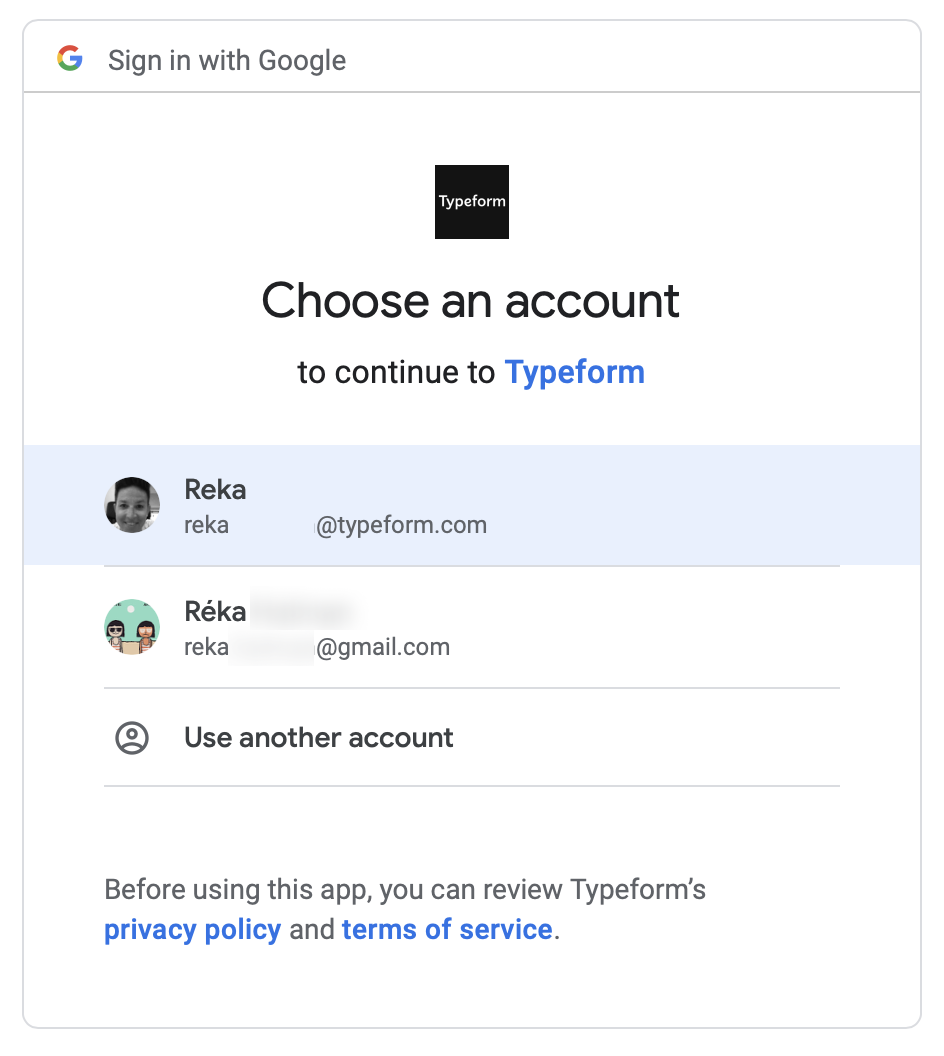Click the Réka gmail cartoon avatar
The image size is (944, 1056).
pos(132,627)
